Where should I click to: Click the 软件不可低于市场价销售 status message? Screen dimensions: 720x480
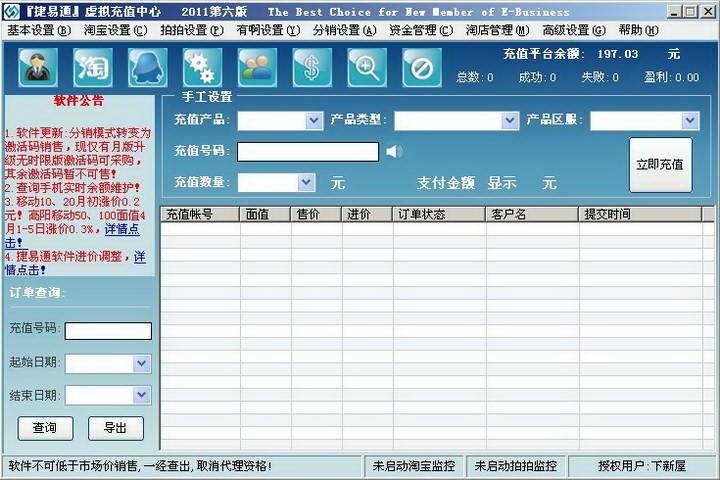[x=140, y=466]
